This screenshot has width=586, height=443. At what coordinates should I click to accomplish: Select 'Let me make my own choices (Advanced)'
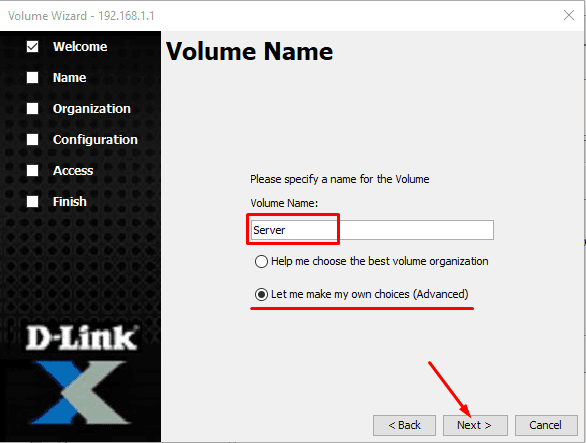361,294
